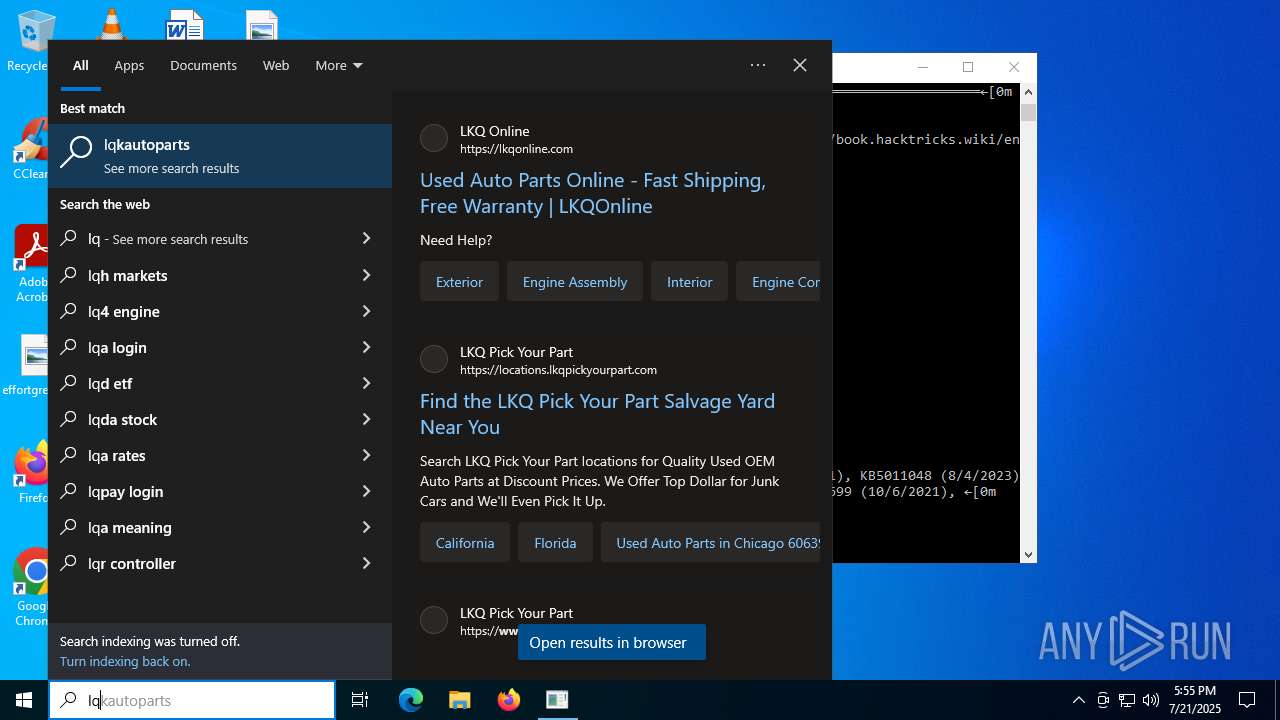Expand the arrow next to 'lqpay login'
1280x720 pixels.
point(366,491)
